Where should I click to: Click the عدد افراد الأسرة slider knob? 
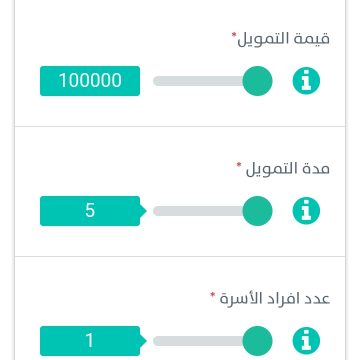click(x=257, y=341)
